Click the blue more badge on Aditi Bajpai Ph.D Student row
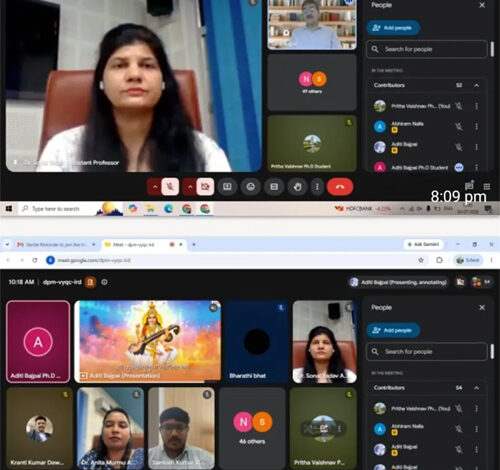500x470 pixels. click(459, 167)
